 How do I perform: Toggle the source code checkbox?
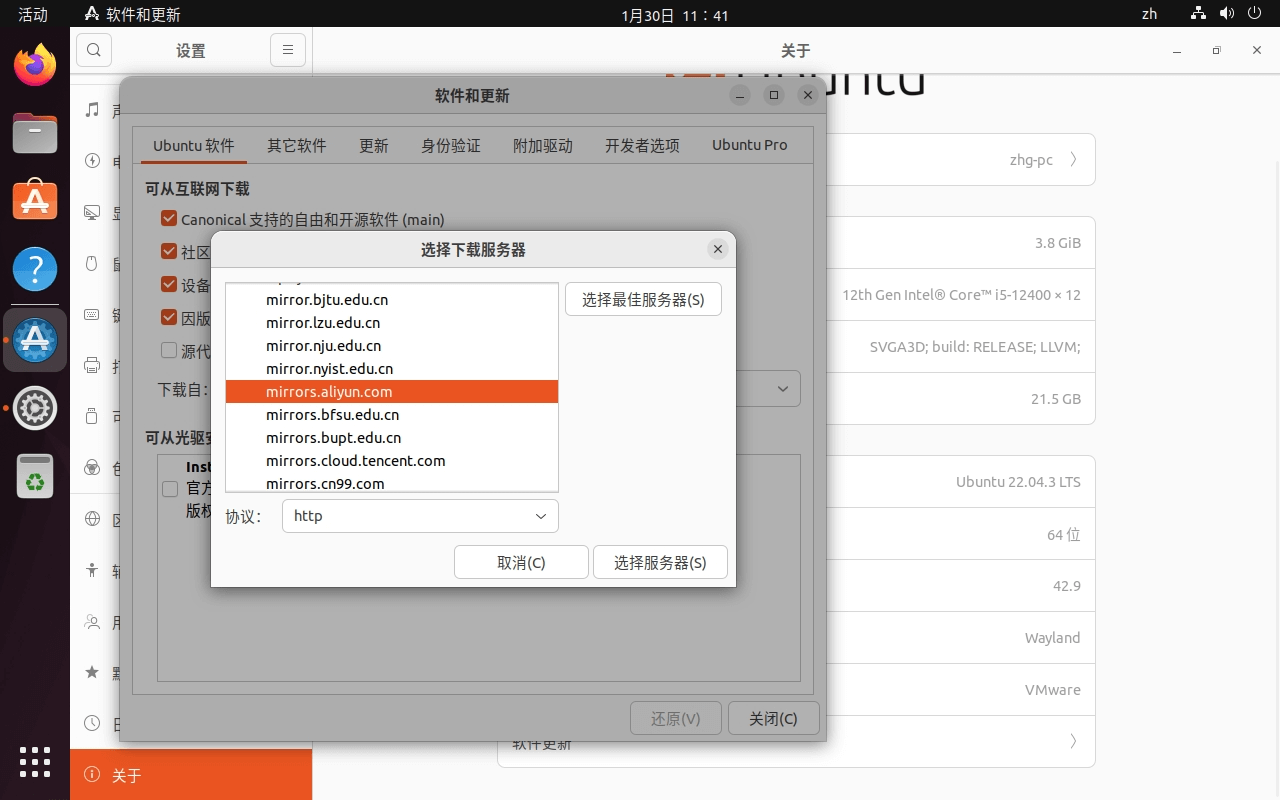(x=169, y=351)
